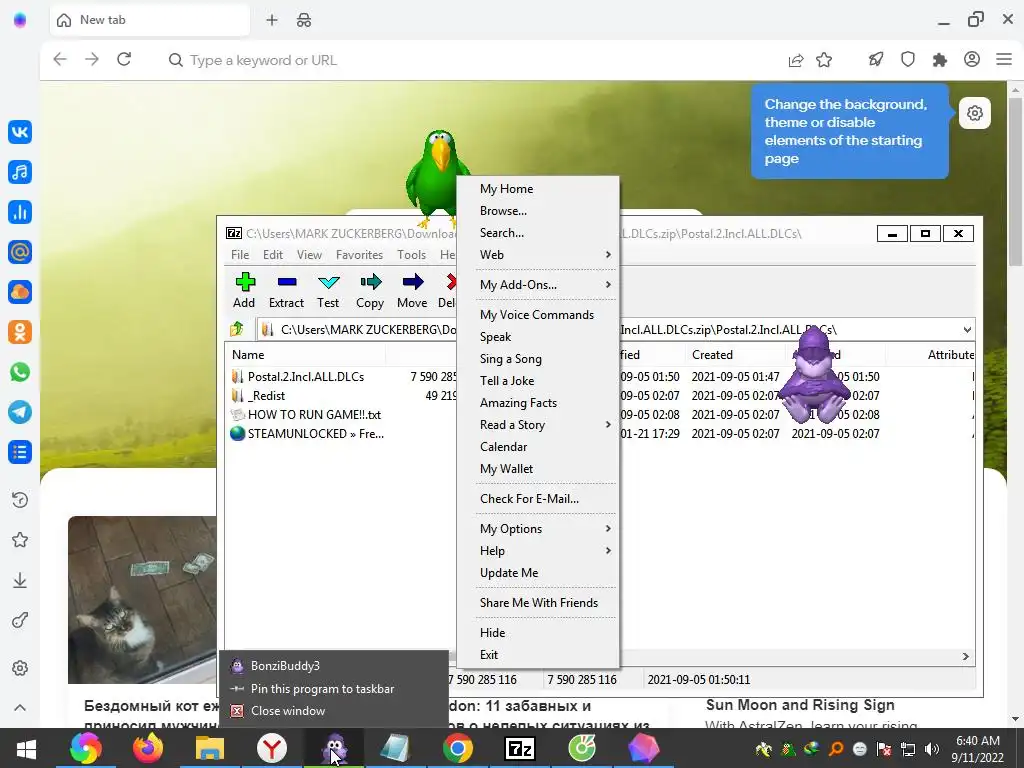Viewport: 1024px width, 768px height.
Task: Sort by Created column header
Action: tap(735, 355)
